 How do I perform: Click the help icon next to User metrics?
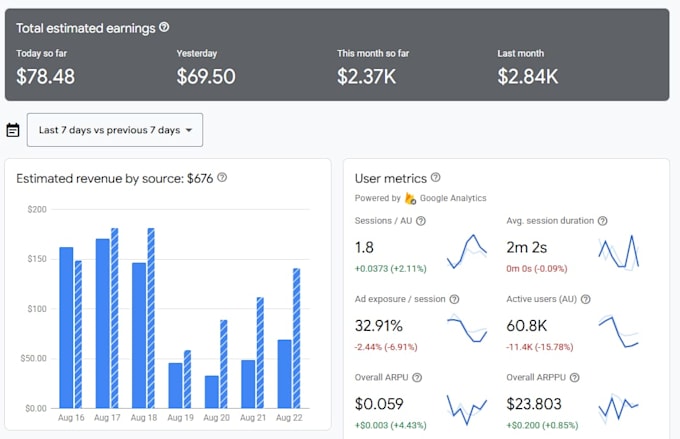tap(436, 177)
